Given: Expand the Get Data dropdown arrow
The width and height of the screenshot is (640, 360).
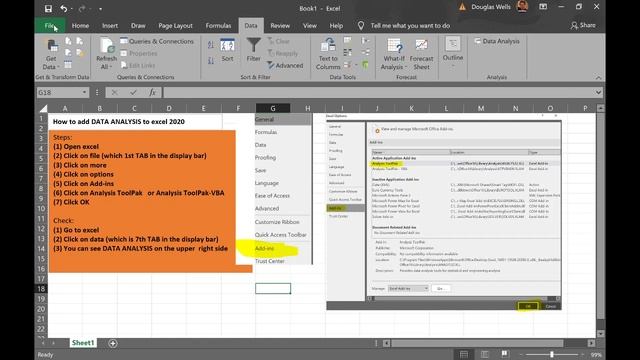Looking at the screenshot, I should pyautogui.click(x=58, y=67).
